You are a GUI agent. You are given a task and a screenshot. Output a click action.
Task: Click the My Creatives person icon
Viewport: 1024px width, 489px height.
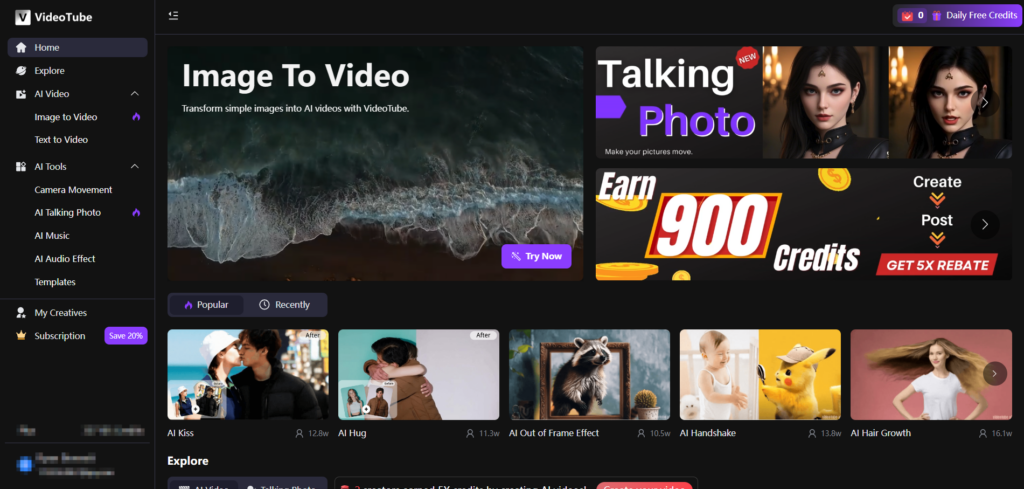tap(22, 313)
